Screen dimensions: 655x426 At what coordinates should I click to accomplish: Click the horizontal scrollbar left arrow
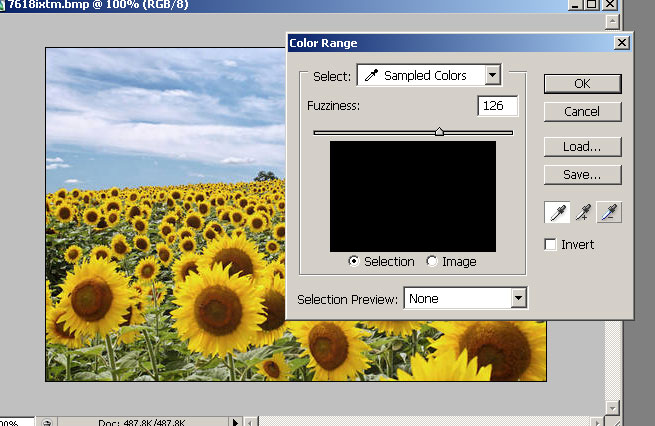tap(250, 422)
